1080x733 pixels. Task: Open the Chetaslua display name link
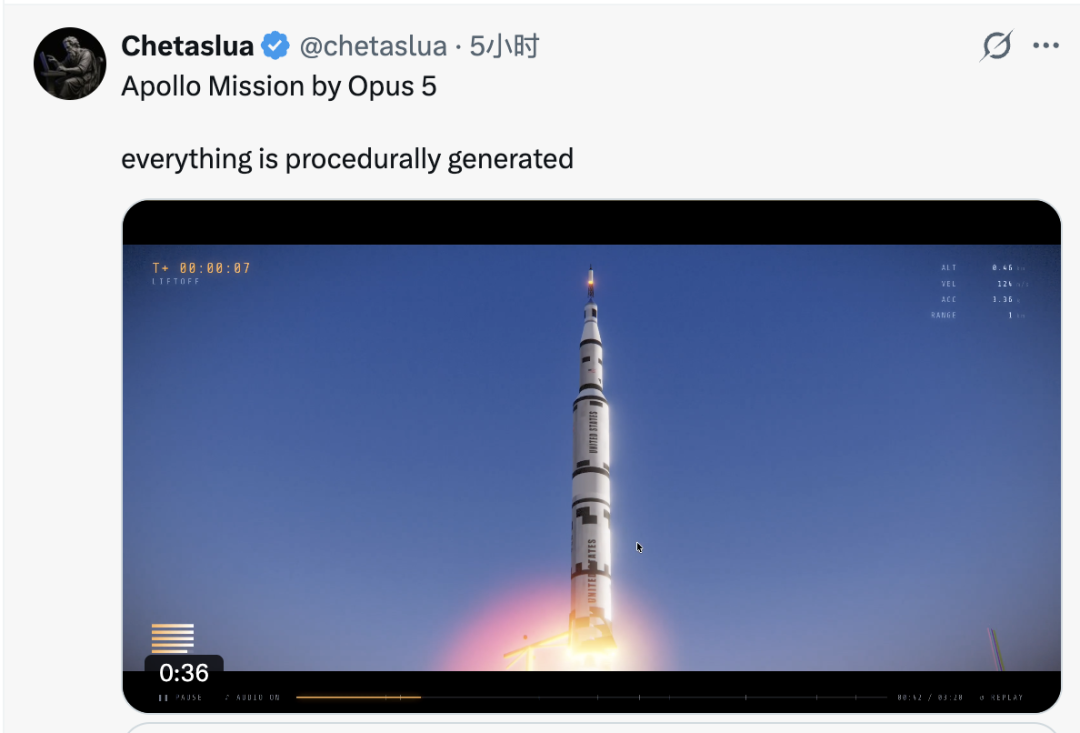point(187,46)
